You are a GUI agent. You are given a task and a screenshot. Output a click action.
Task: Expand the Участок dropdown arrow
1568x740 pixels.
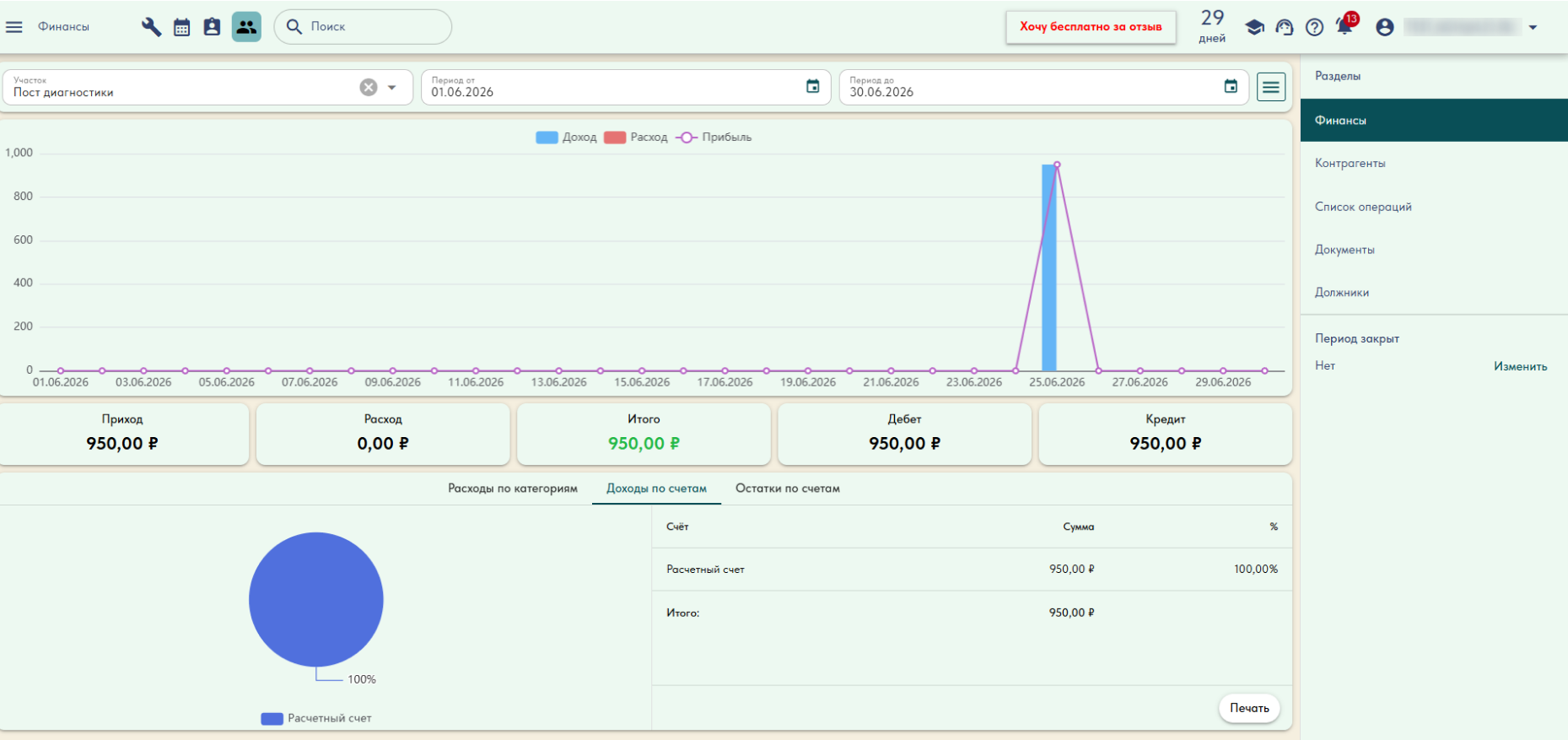point(392,87)
